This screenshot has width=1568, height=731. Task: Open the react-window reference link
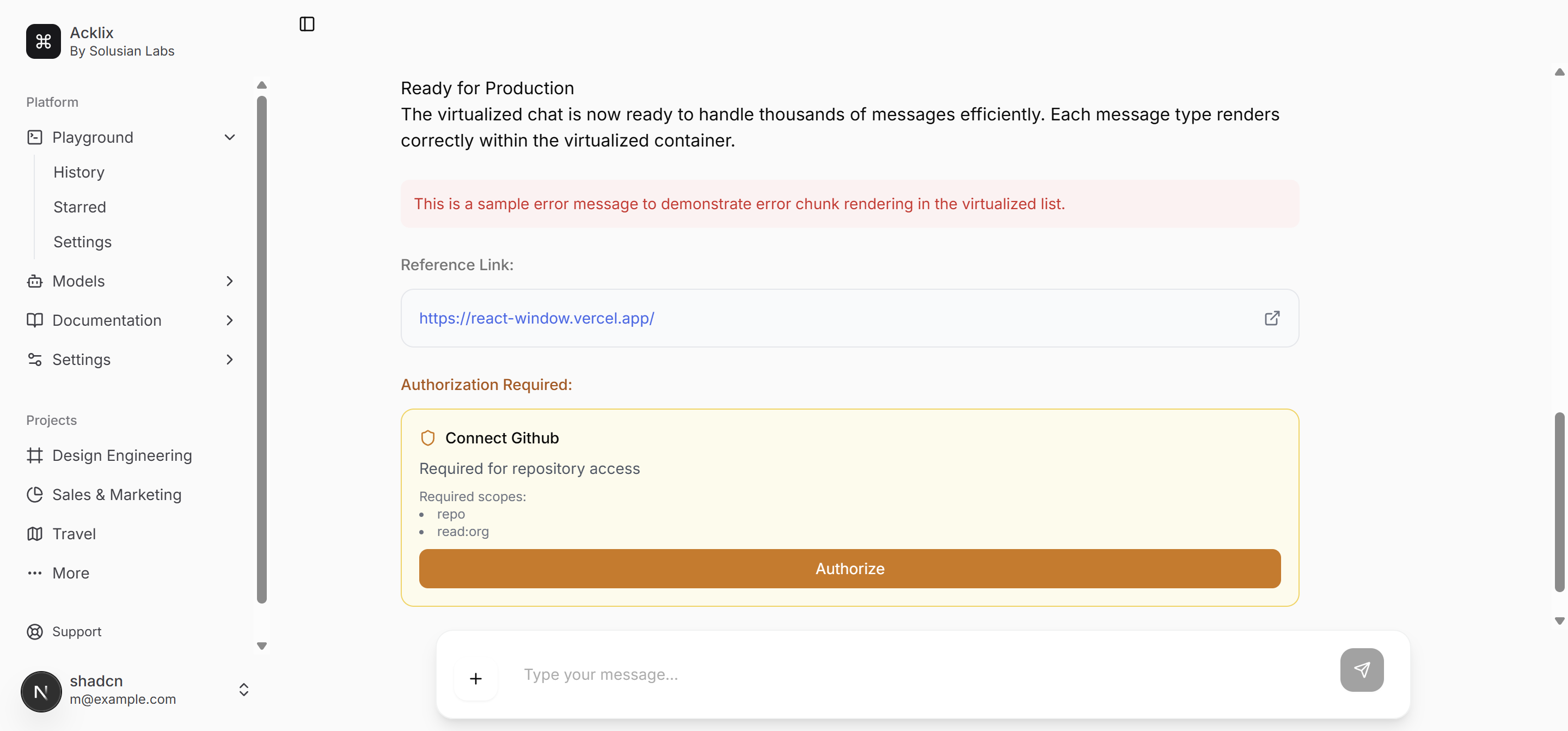[536, 318]
